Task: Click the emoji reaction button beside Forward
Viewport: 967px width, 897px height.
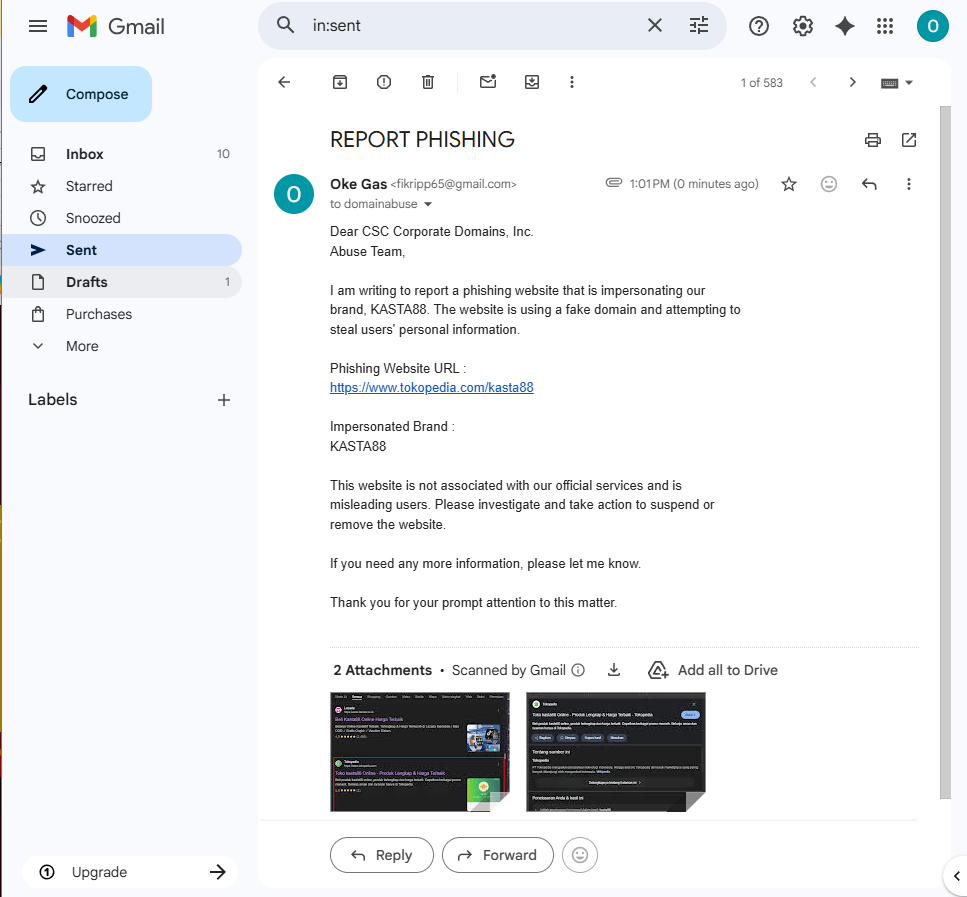Action: click(x=580, y=855)
